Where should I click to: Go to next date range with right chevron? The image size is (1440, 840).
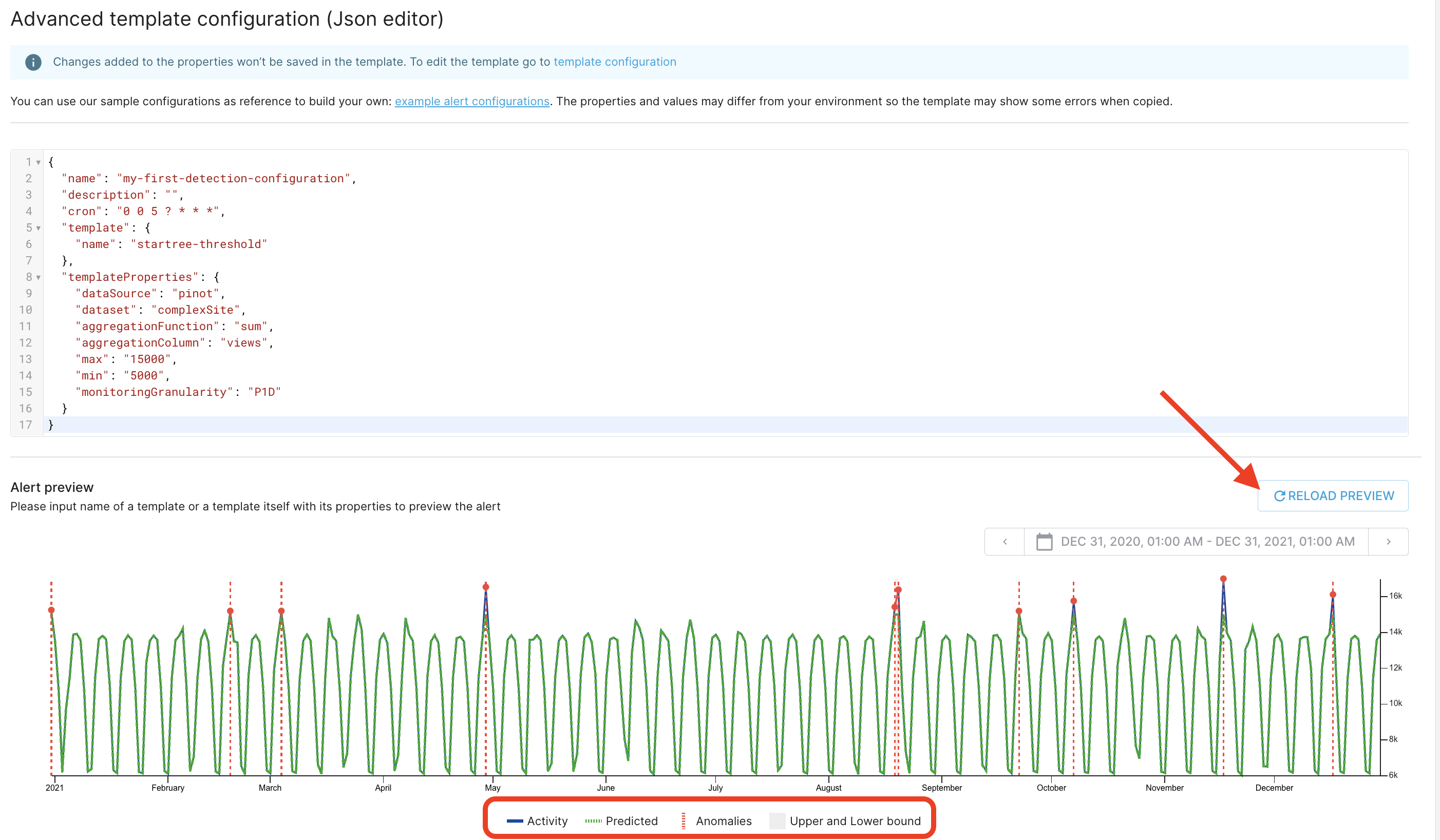point(1388,542)
